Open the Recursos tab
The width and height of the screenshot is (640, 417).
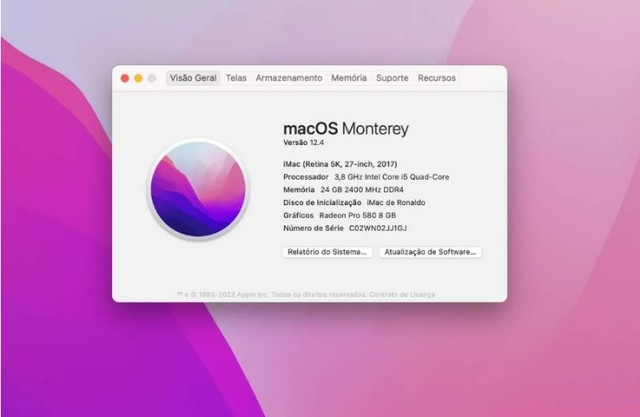pyautogui.click(x=437, y=78)
